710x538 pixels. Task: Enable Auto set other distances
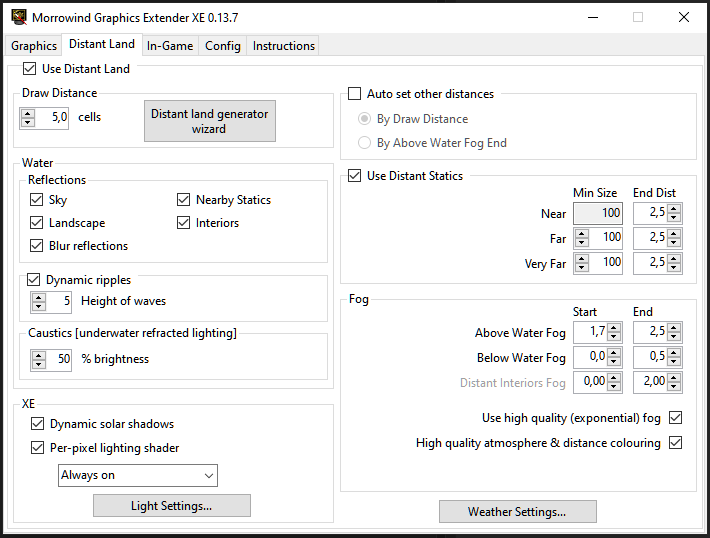click(354, 94)
